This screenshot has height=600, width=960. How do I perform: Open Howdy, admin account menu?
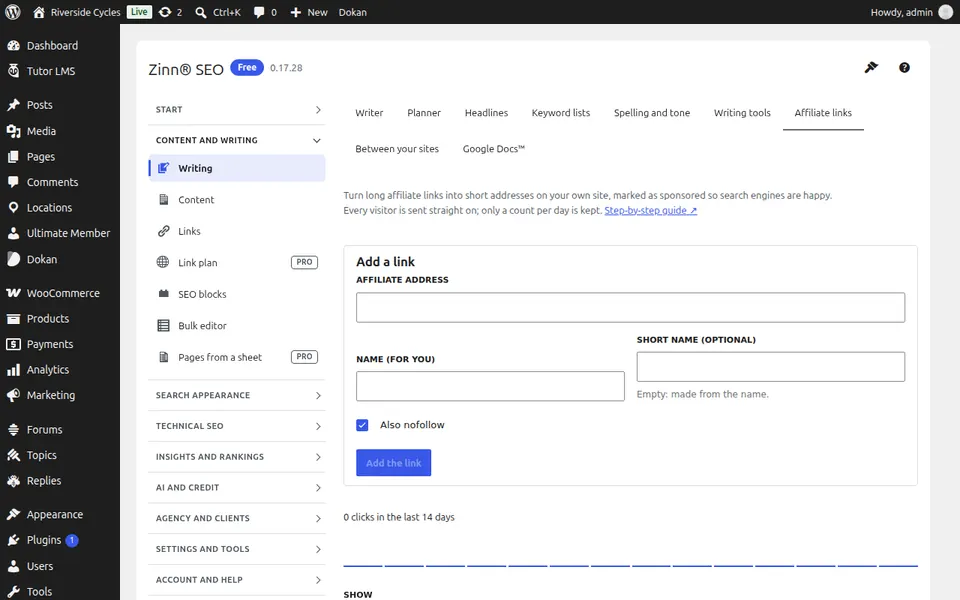point(911,12)
